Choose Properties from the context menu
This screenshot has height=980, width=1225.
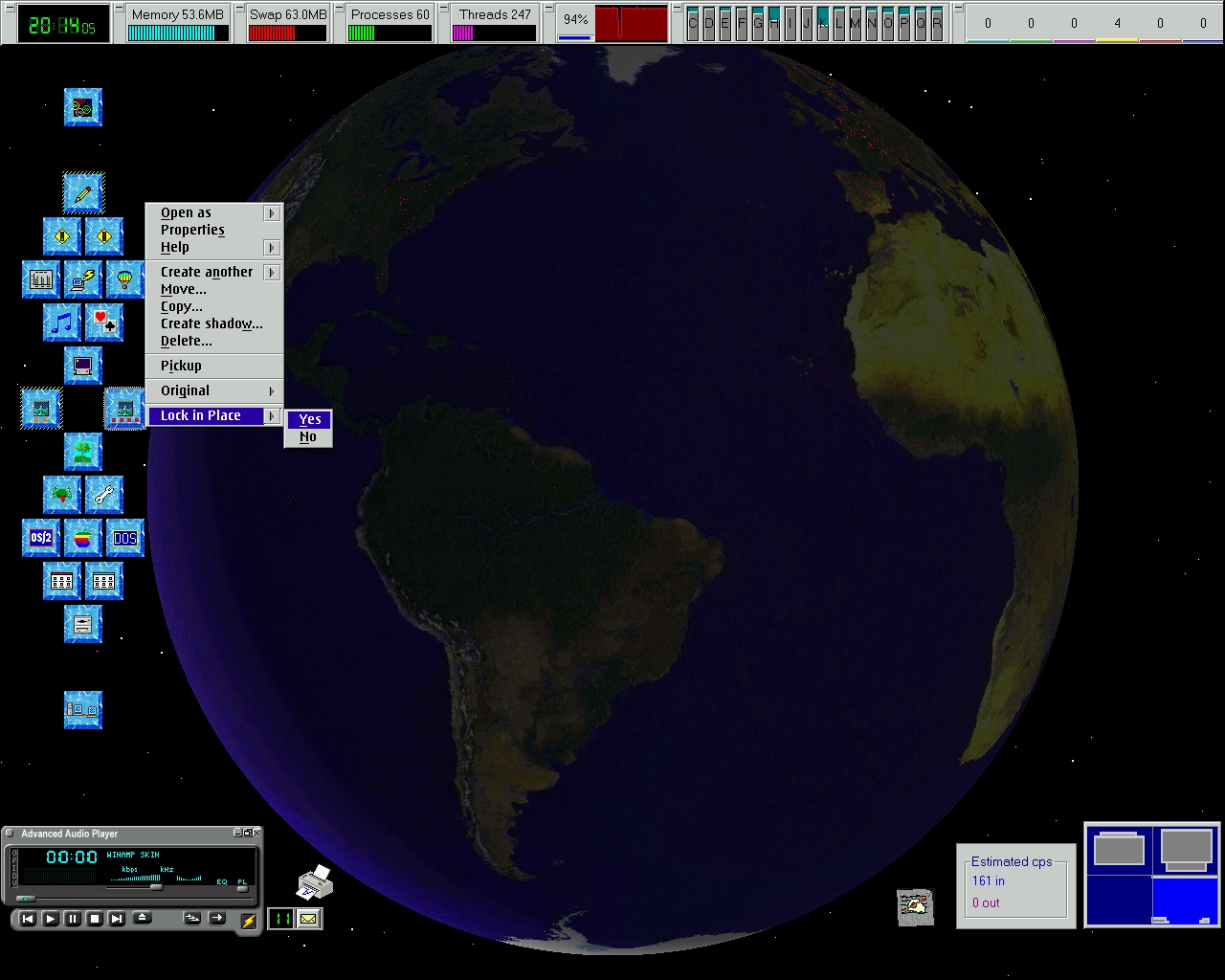coord(214,230)
